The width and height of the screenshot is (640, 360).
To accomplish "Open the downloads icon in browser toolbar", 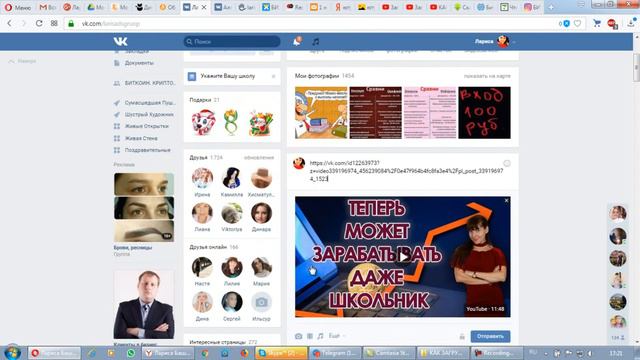I will coord(631,23).
